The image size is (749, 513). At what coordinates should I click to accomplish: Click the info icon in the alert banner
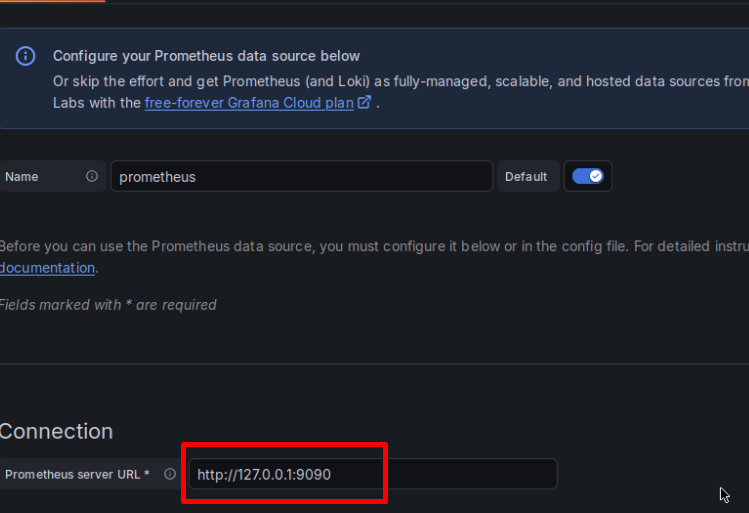[x=26, y=56]
